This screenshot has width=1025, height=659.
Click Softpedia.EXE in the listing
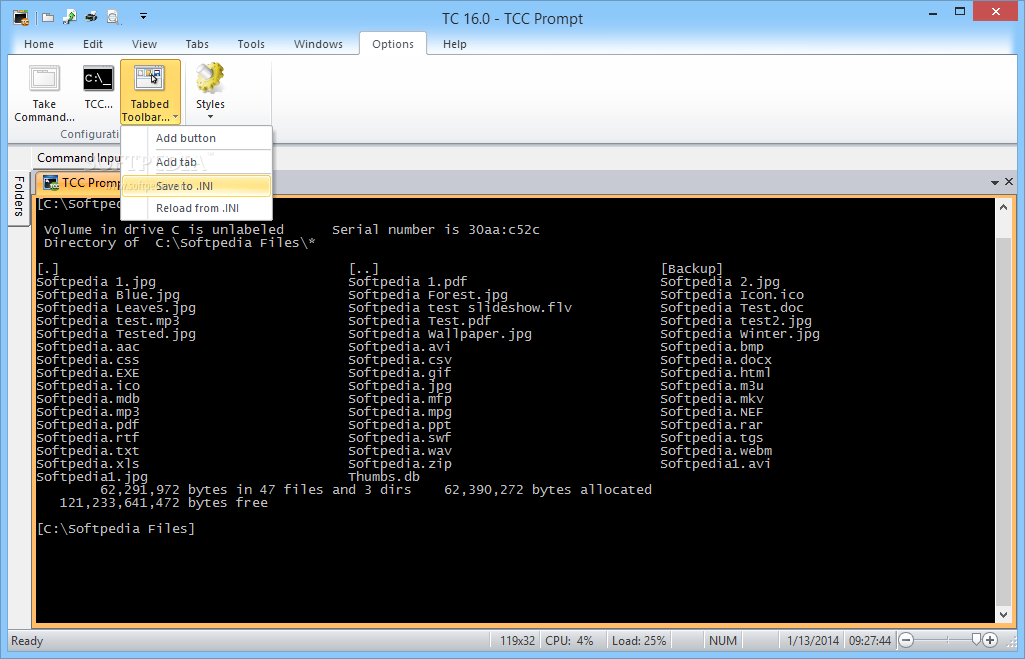(x=88, y=373)
